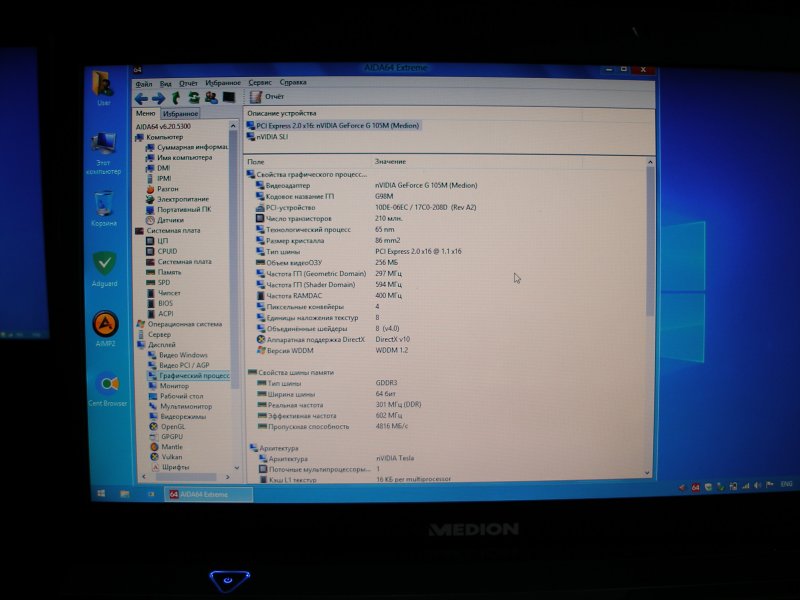Screen dimensions: 800x600
Task: Click the Windows Start button on taskbar
Action: click(x=101, y=493)
